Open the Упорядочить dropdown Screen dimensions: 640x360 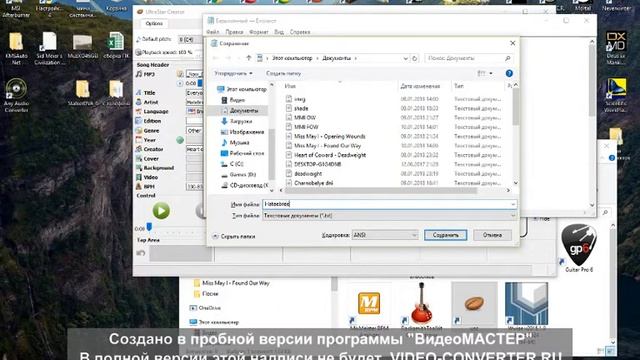tap(233, 73)
